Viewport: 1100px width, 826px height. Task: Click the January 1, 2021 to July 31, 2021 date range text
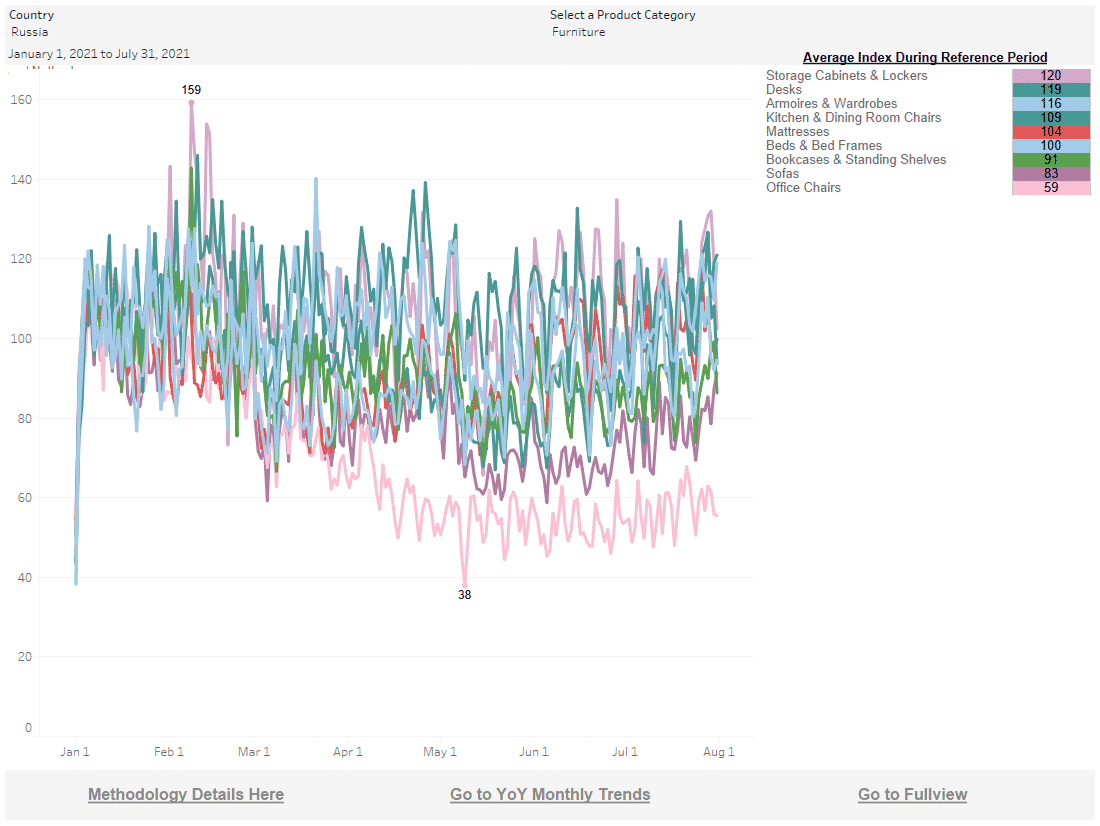99,54
